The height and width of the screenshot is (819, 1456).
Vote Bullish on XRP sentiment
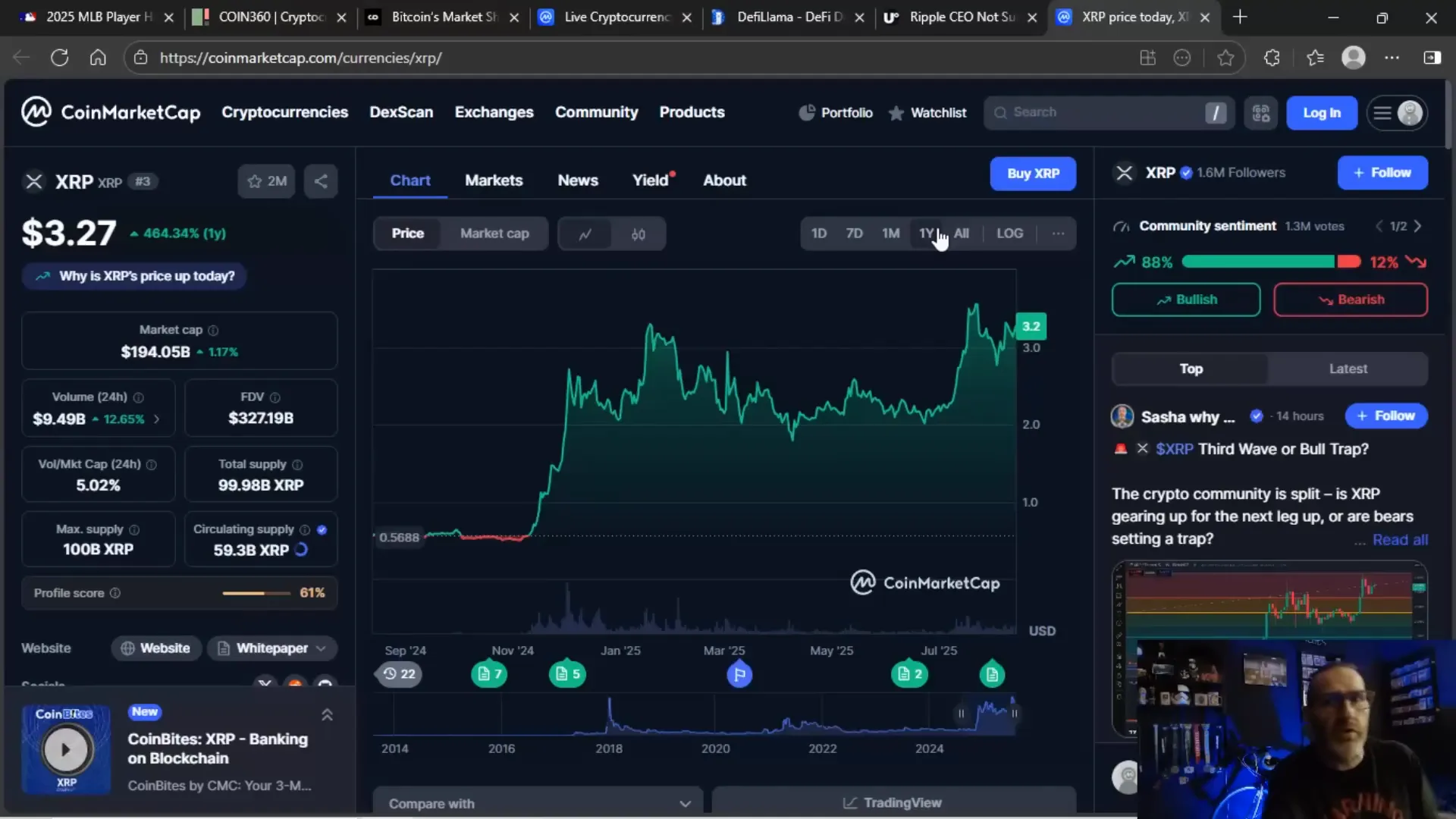pos(1186,300)
